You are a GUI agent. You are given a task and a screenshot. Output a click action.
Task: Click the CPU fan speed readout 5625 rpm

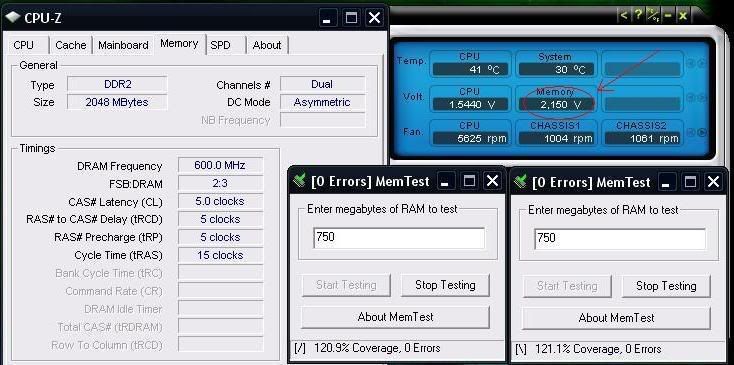[x=470, y=139]
